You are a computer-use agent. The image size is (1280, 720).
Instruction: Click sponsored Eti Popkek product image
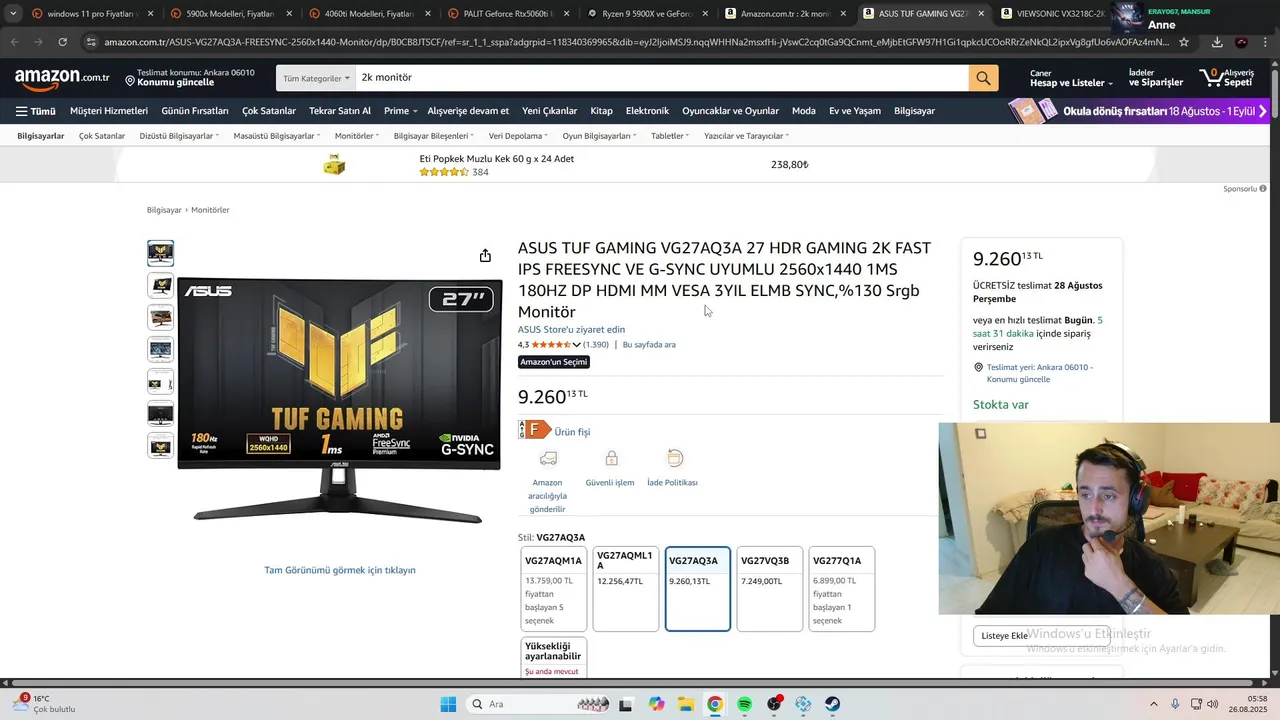coord(334,165)
